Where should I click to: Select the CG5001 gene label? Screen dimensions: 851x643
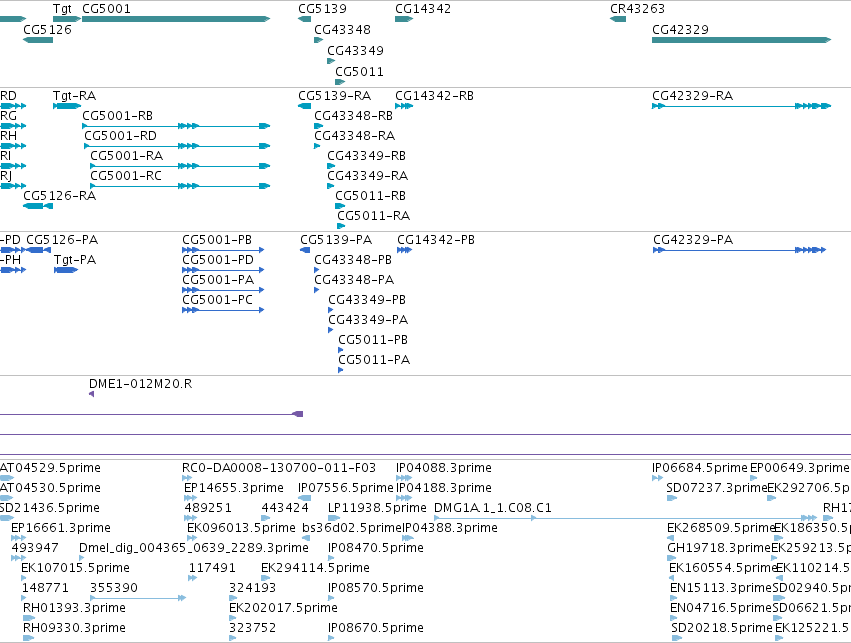[106, 9]
